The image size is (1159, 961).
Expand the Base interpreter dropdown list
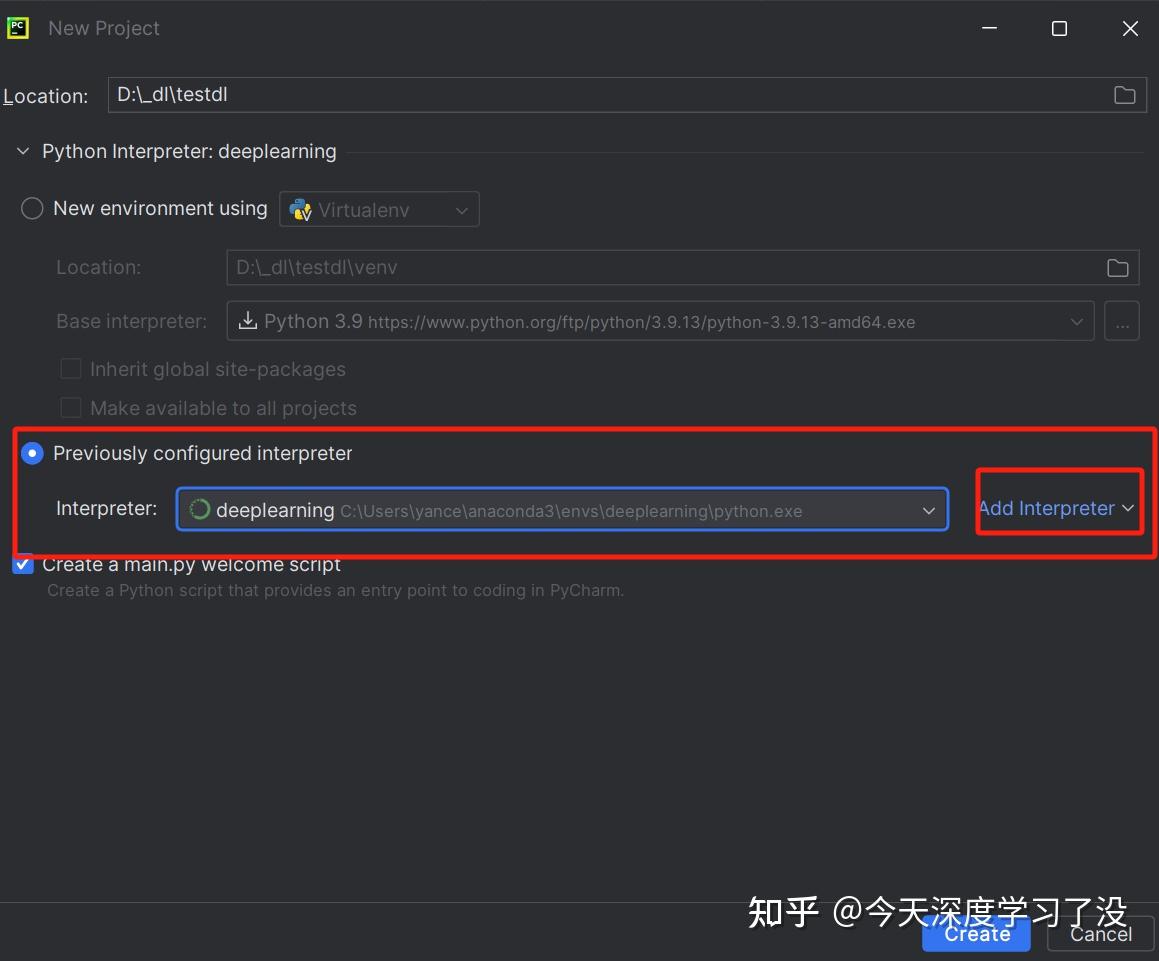pyautogui.click(x=1077, y=321)
